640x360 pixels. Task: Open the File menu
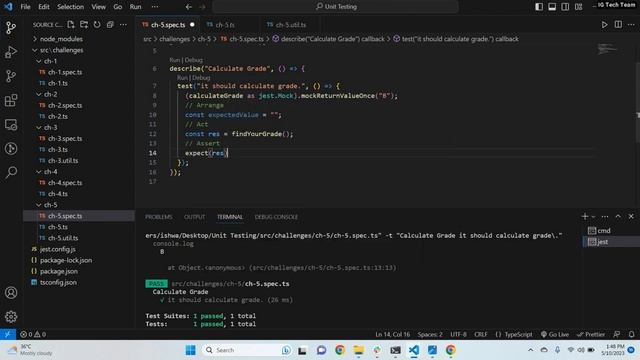(25, 7)
